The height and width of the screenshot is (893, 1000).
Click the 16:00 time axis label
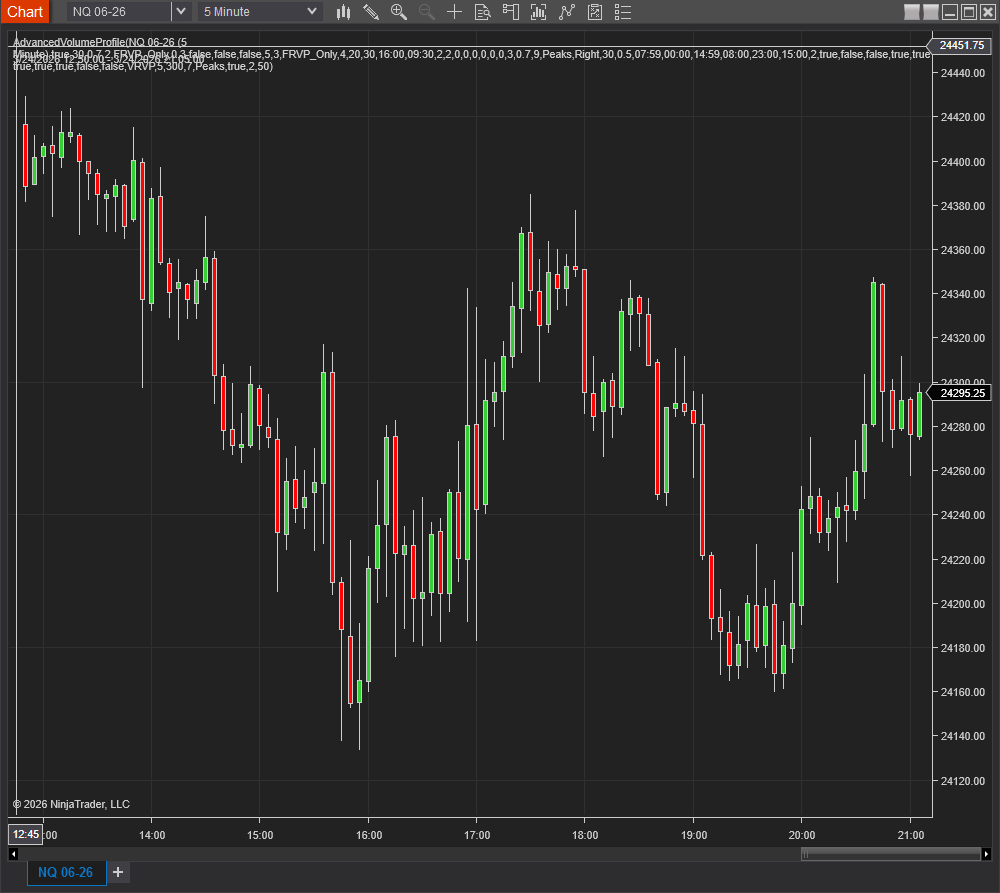click(x=369, y=836)
